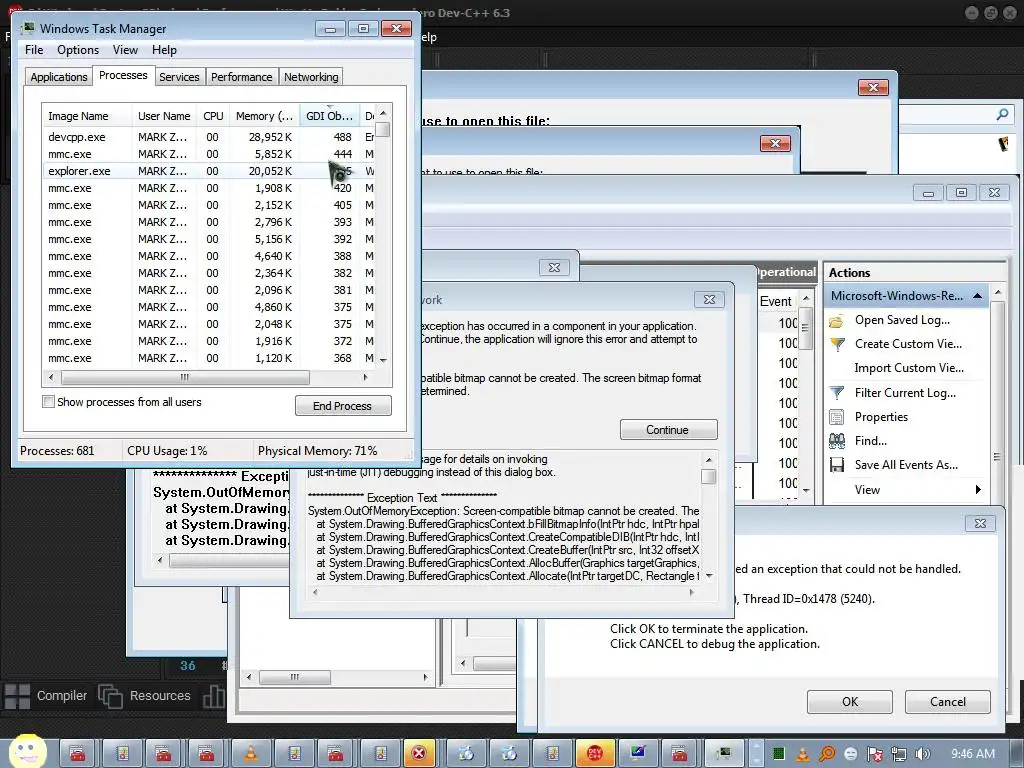1024x768 pixels.
Task: Click Continue in the exception dialog
Action: tap(668, 430)
